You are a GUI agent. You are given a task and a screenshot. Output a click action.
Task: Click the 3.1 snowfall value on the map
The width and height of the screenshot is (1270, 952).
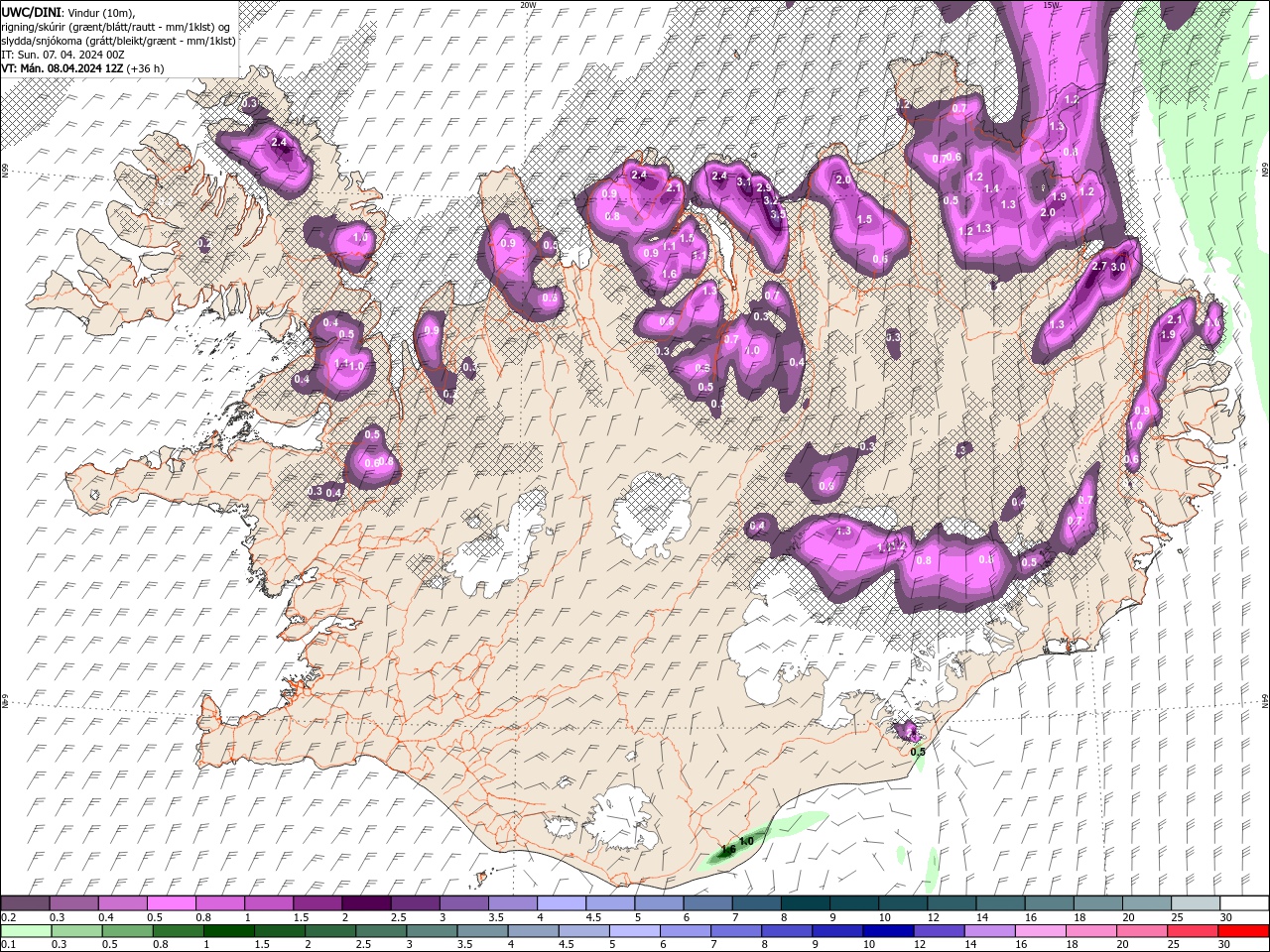coord(744,181)
